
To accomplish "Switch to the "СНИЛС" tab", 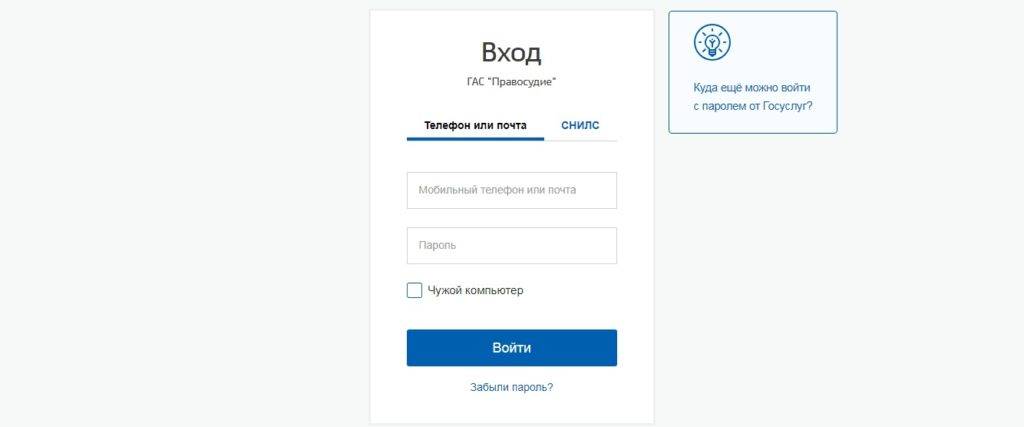I will click(580, 126).
